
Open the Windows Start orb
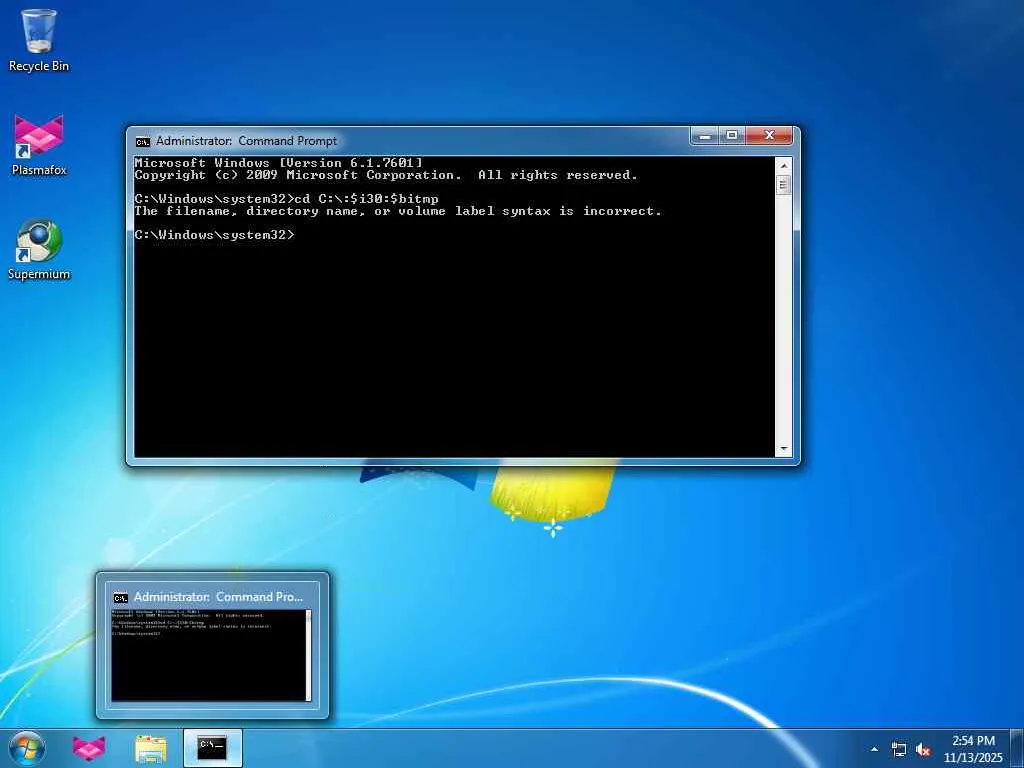coord(27,748)
